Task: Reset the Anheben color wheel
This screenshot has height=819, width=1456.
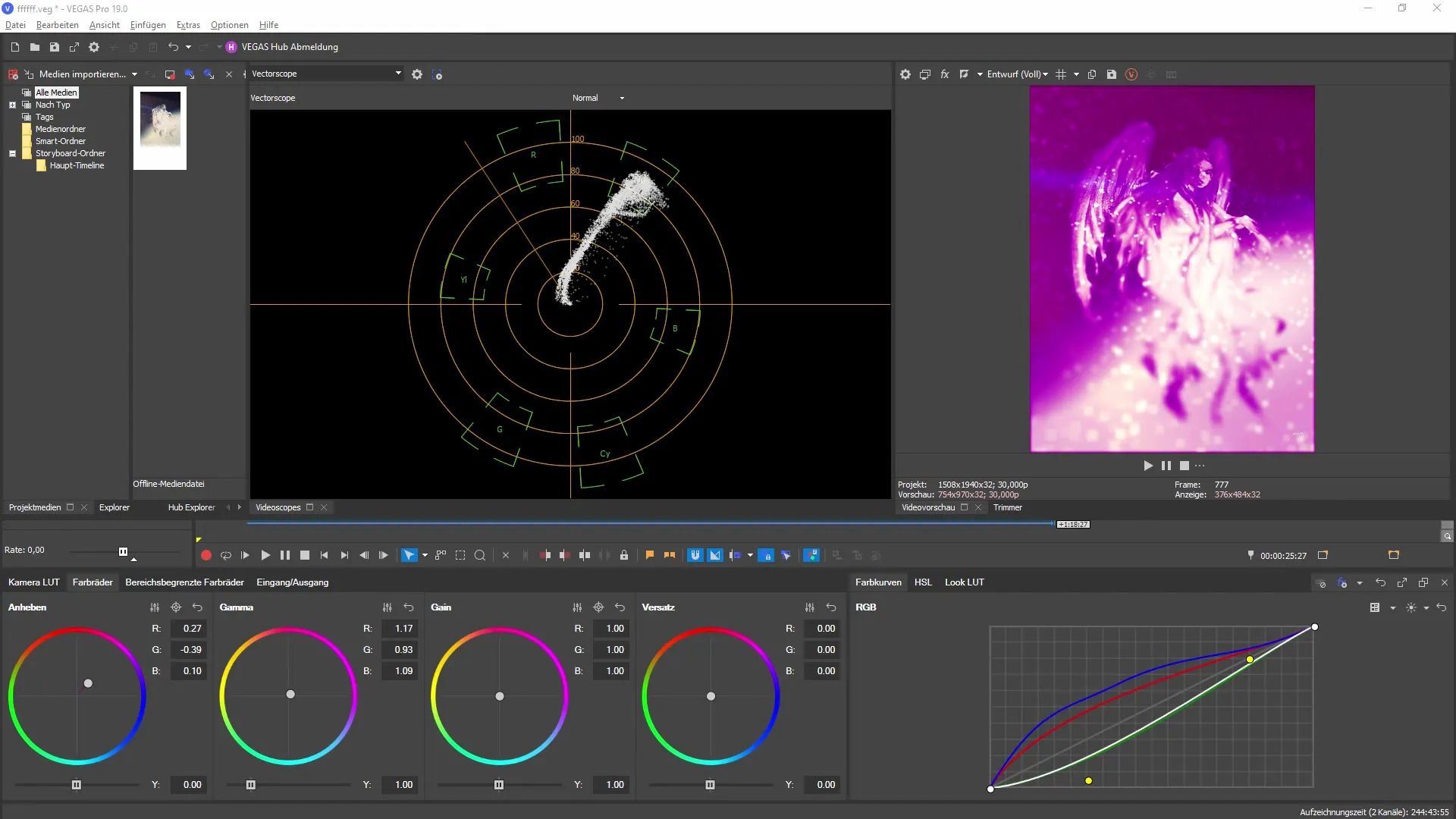Action: click(197, 607)
